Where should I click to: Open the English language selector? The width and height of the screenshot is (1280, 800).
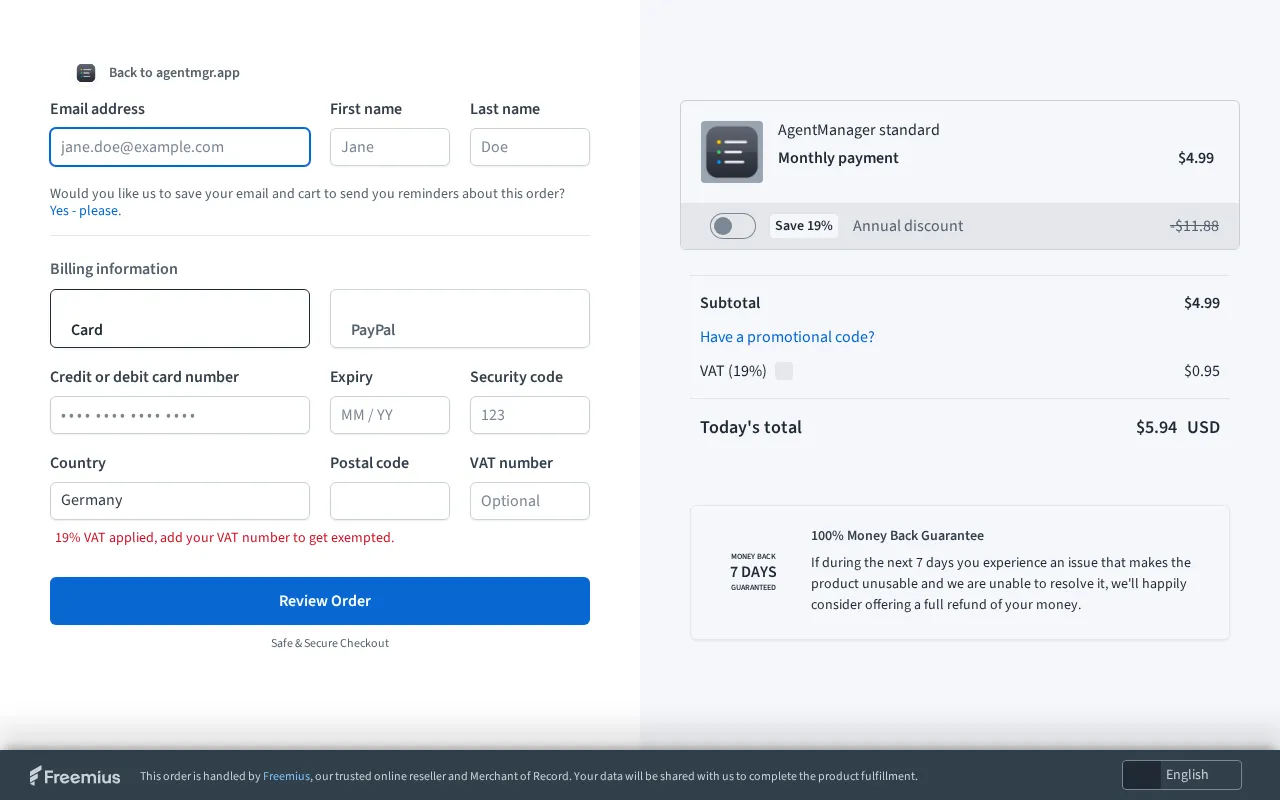1182,775
